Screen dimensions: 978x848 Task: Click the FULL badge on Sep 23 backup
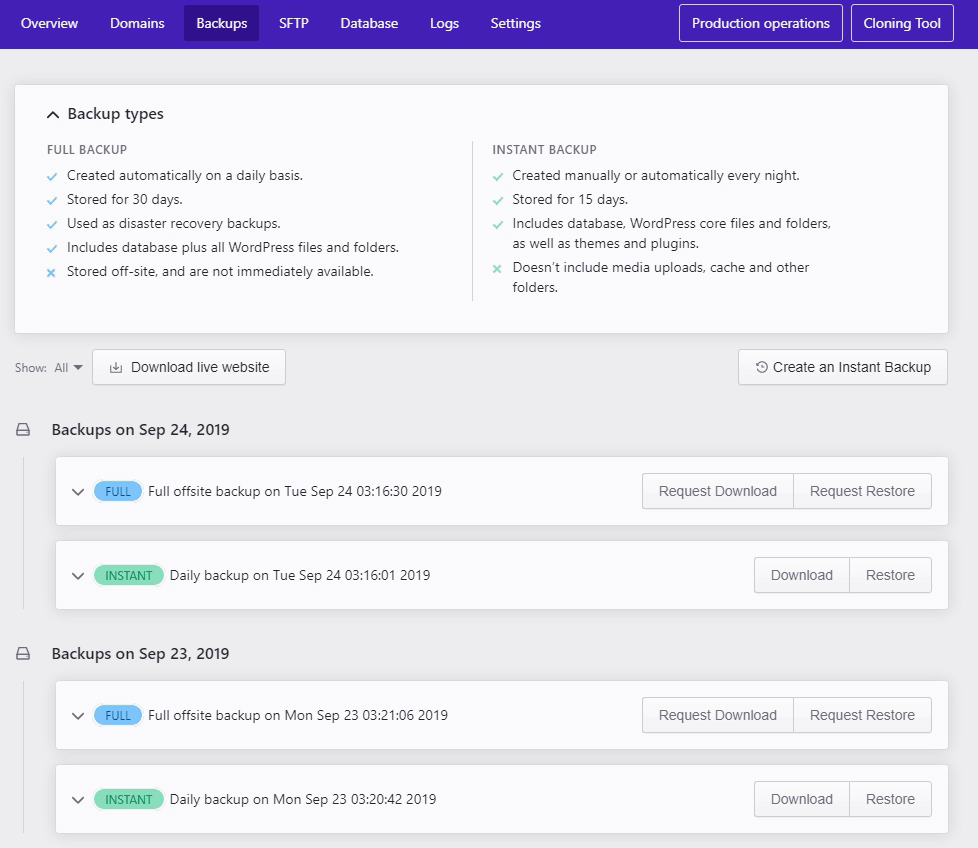(118, 715)
